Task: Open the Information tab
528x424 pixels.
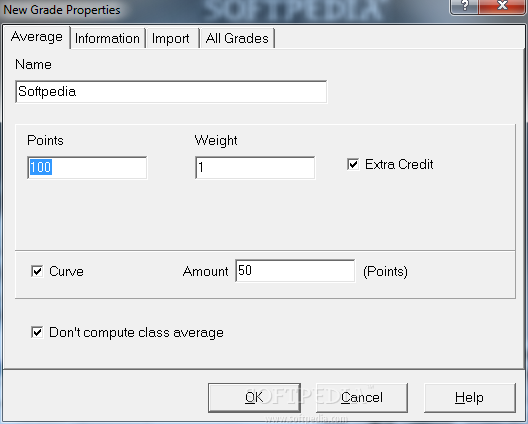Action: click(x=107, y=38)
